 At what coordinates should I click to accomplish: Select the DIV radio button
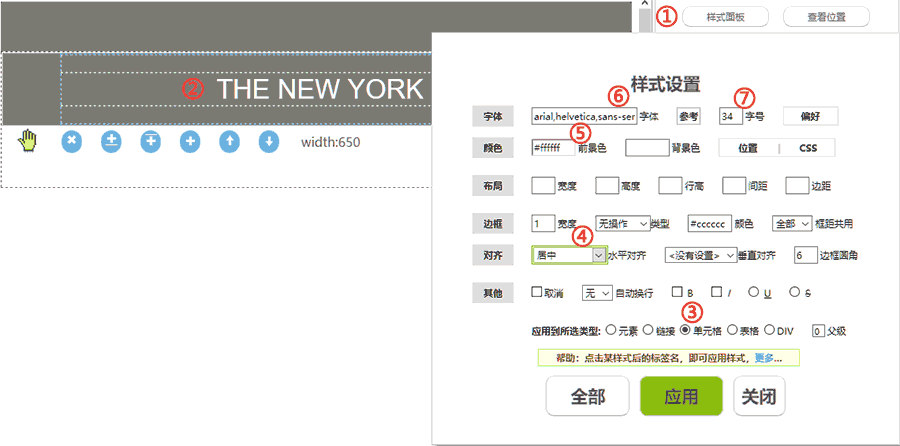(x=770, y=330)
